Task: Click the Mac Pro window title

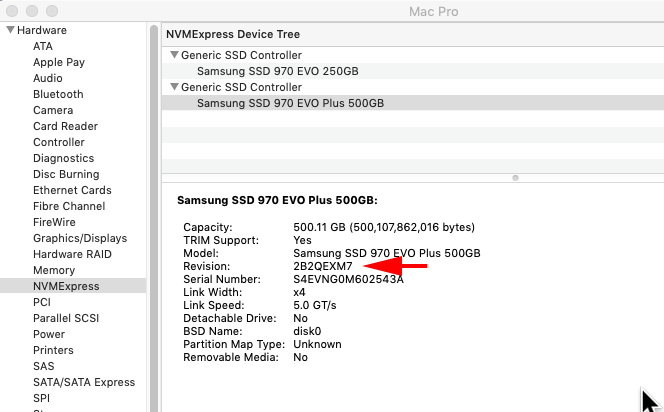Action: point(434,11)
